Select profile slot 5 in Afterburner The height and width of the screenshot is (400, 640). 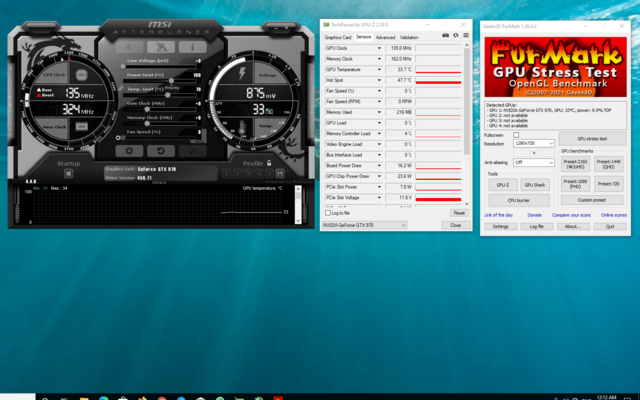[269, 173]
